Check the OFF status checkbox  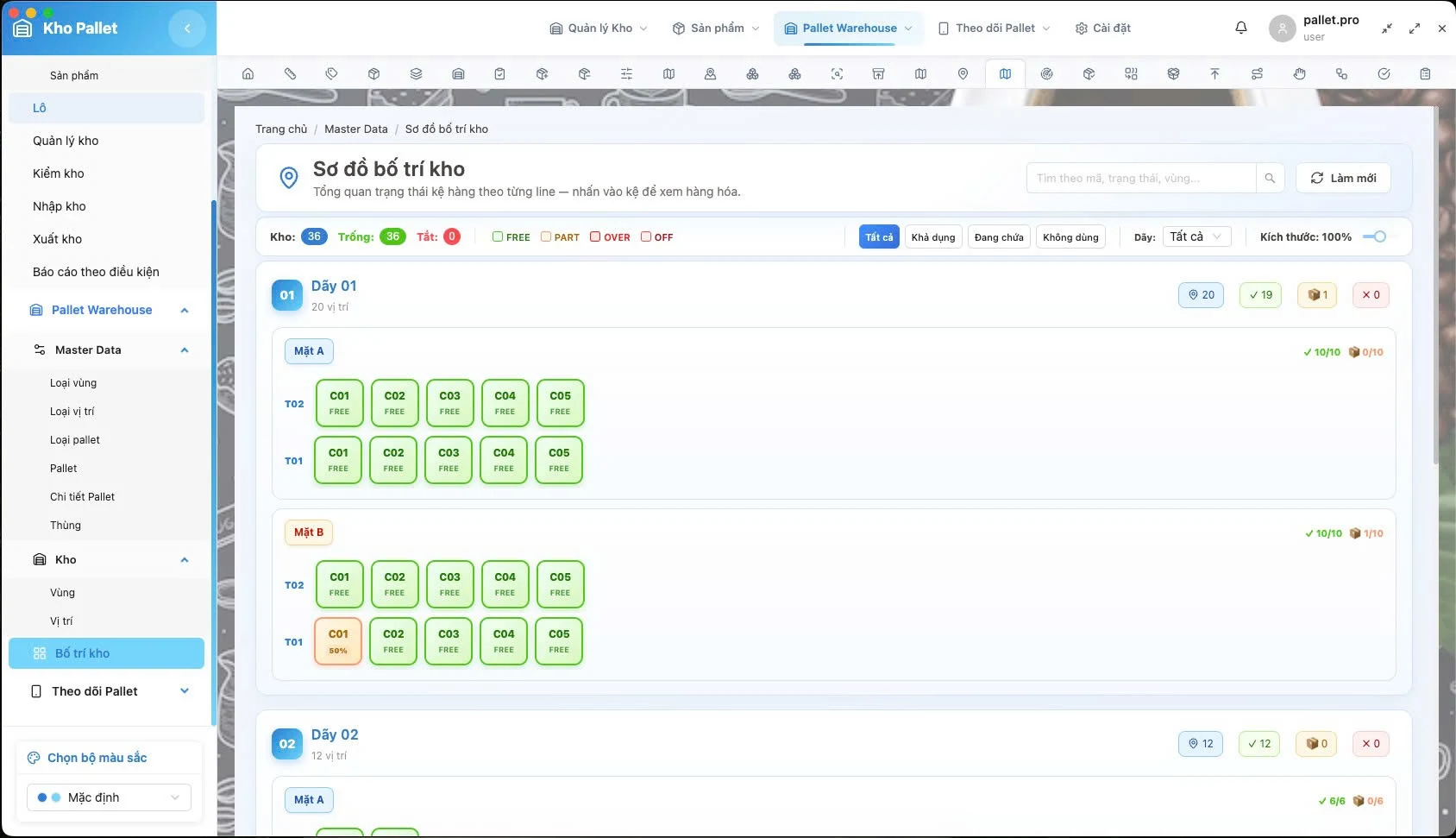point(646,236)
